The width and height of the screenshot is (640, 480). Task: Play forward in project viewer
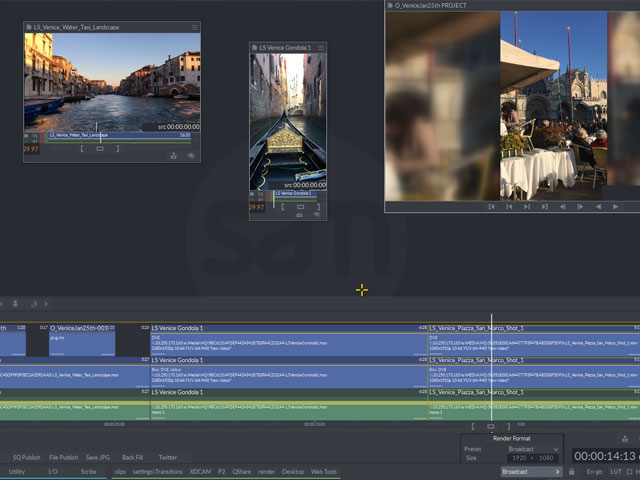point(616,207)
